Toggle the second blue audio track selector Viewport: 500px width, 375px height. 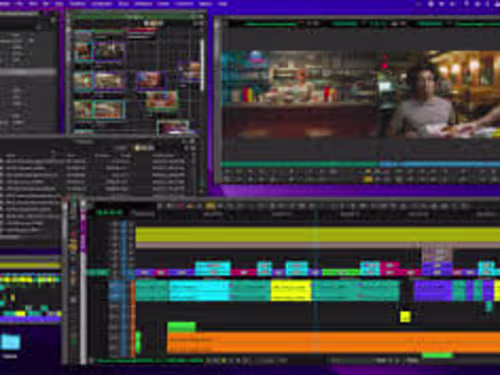pyautogui.click(x=115, y=295)
